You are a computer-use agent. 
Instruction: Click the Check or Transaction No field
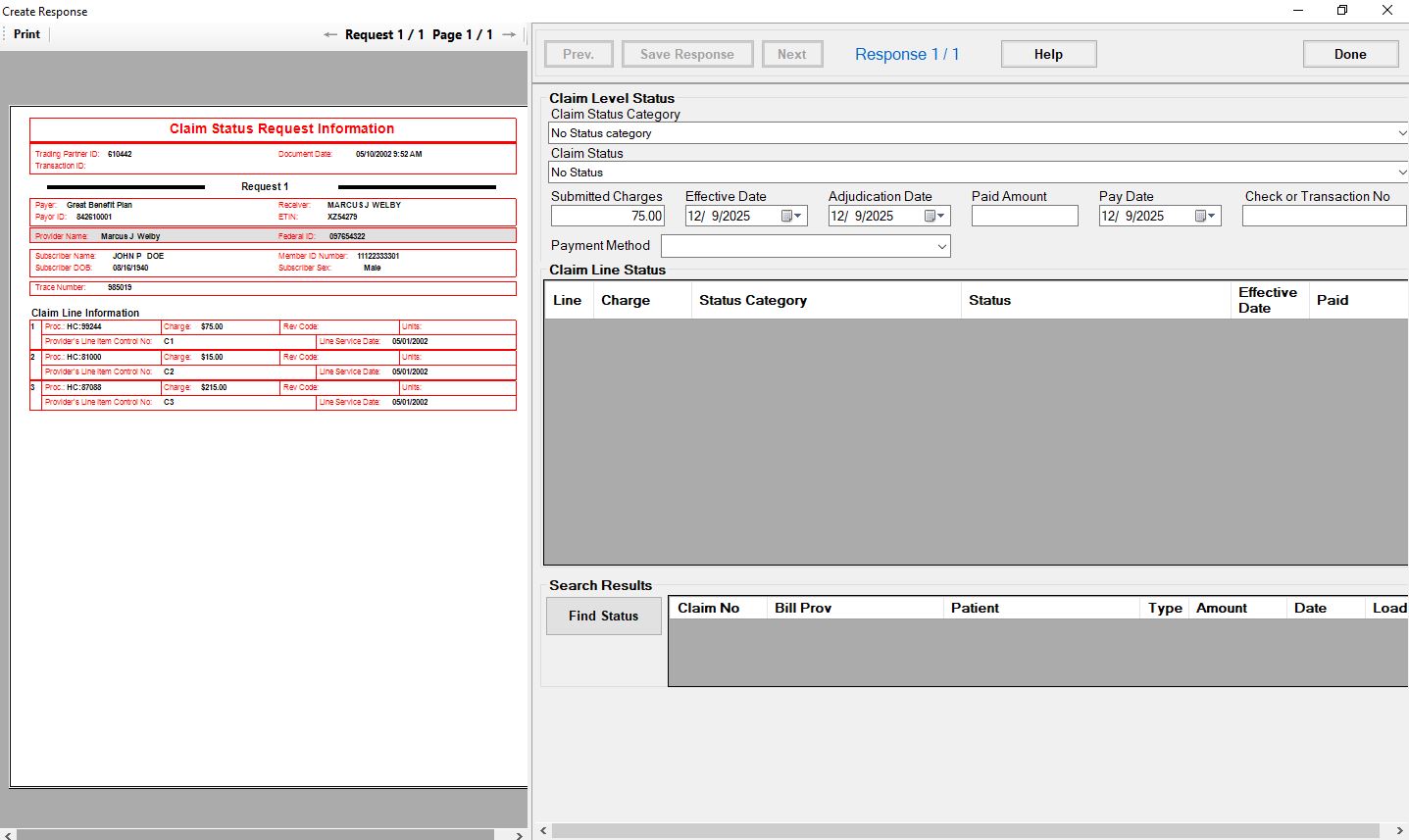click(1325, 216)
